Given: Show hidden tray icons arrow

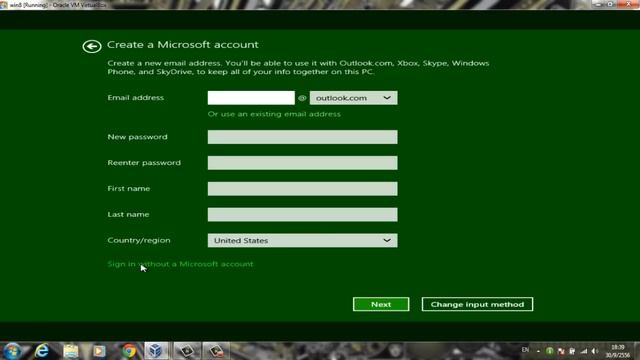Looking at the screenshot, I should pos(538,351).
